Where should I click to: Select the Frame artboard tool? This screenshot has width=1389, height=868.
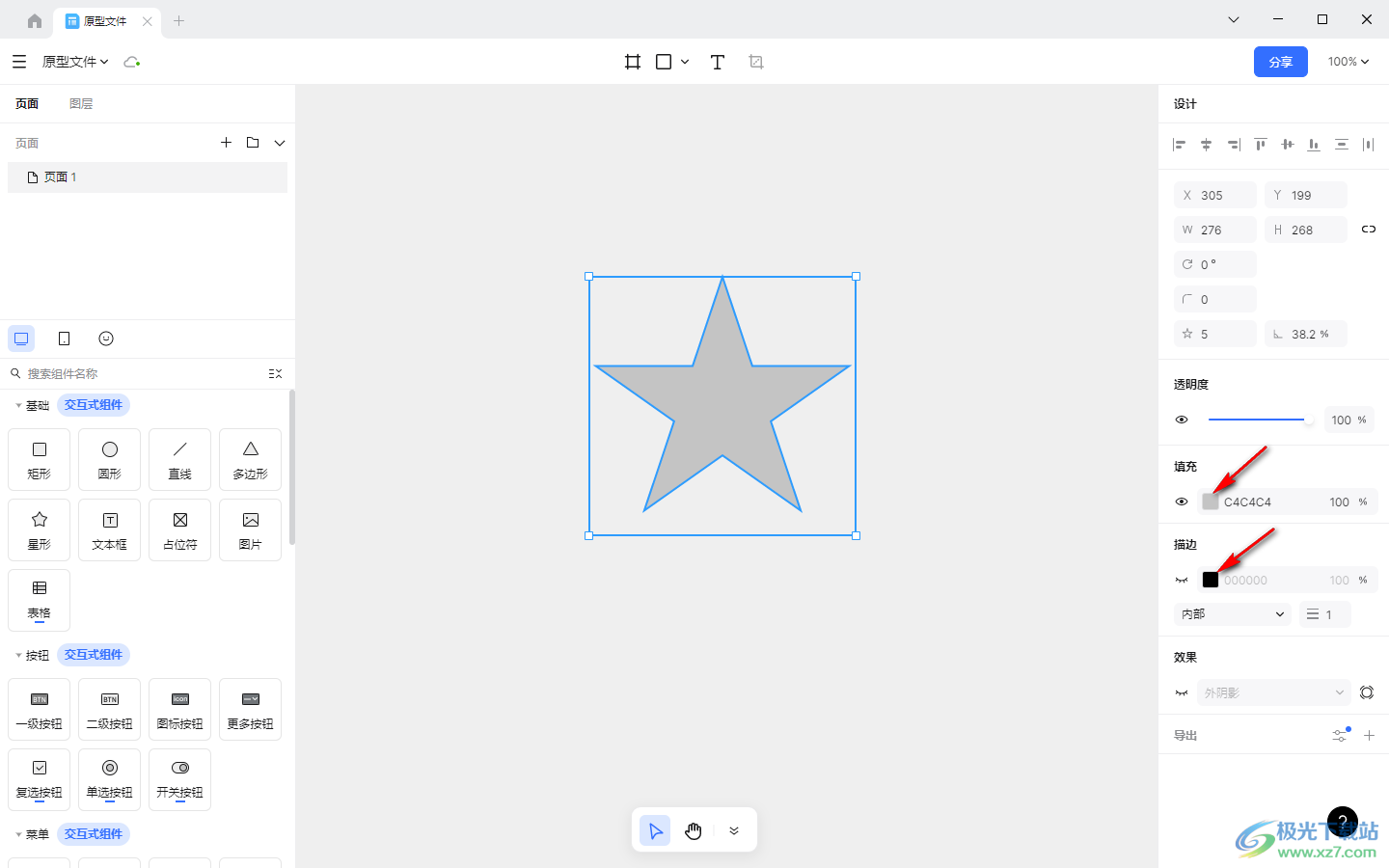633,62
